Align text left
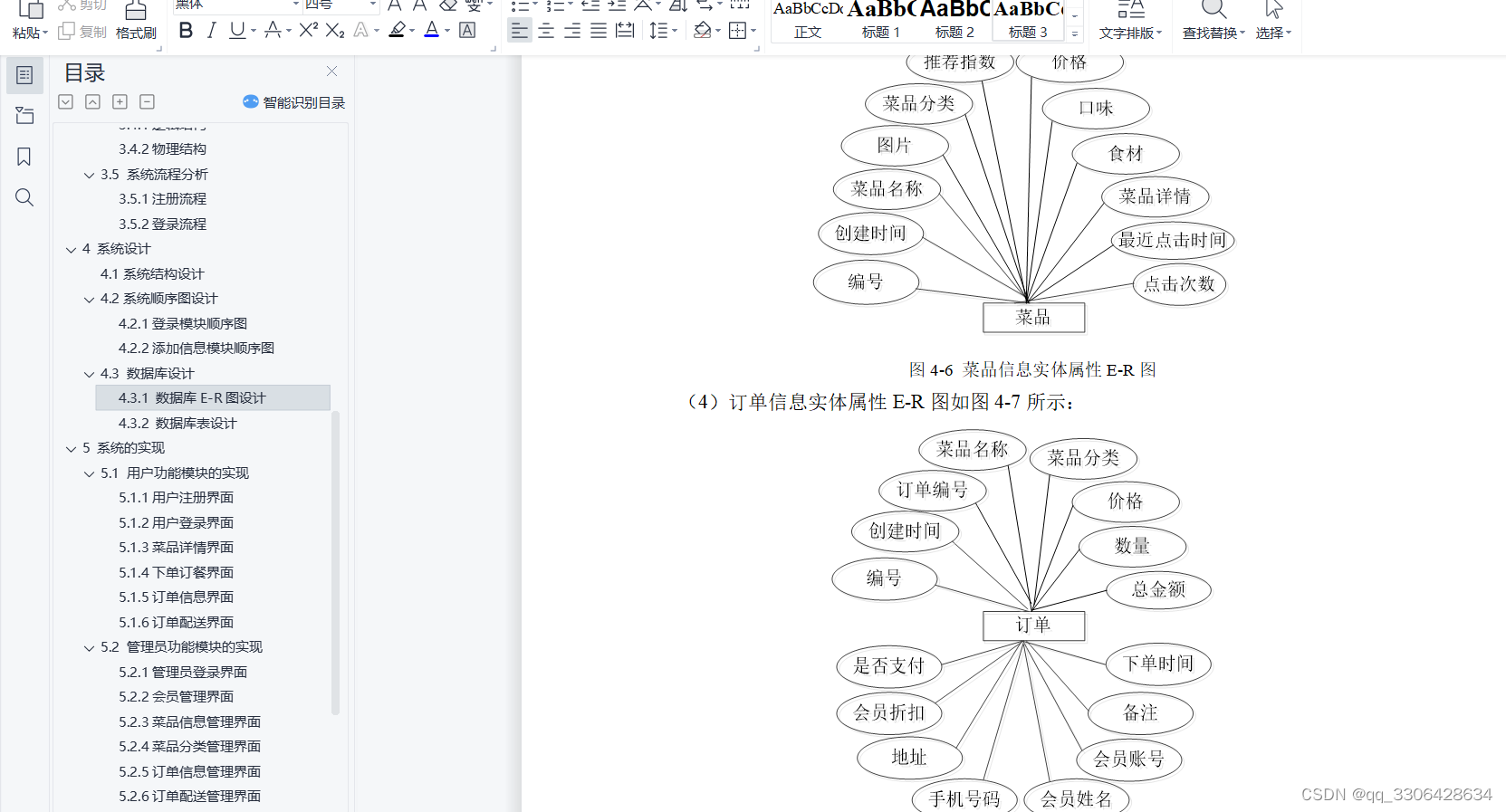This screenshot has height=812, width=1506. pos(519,31)
